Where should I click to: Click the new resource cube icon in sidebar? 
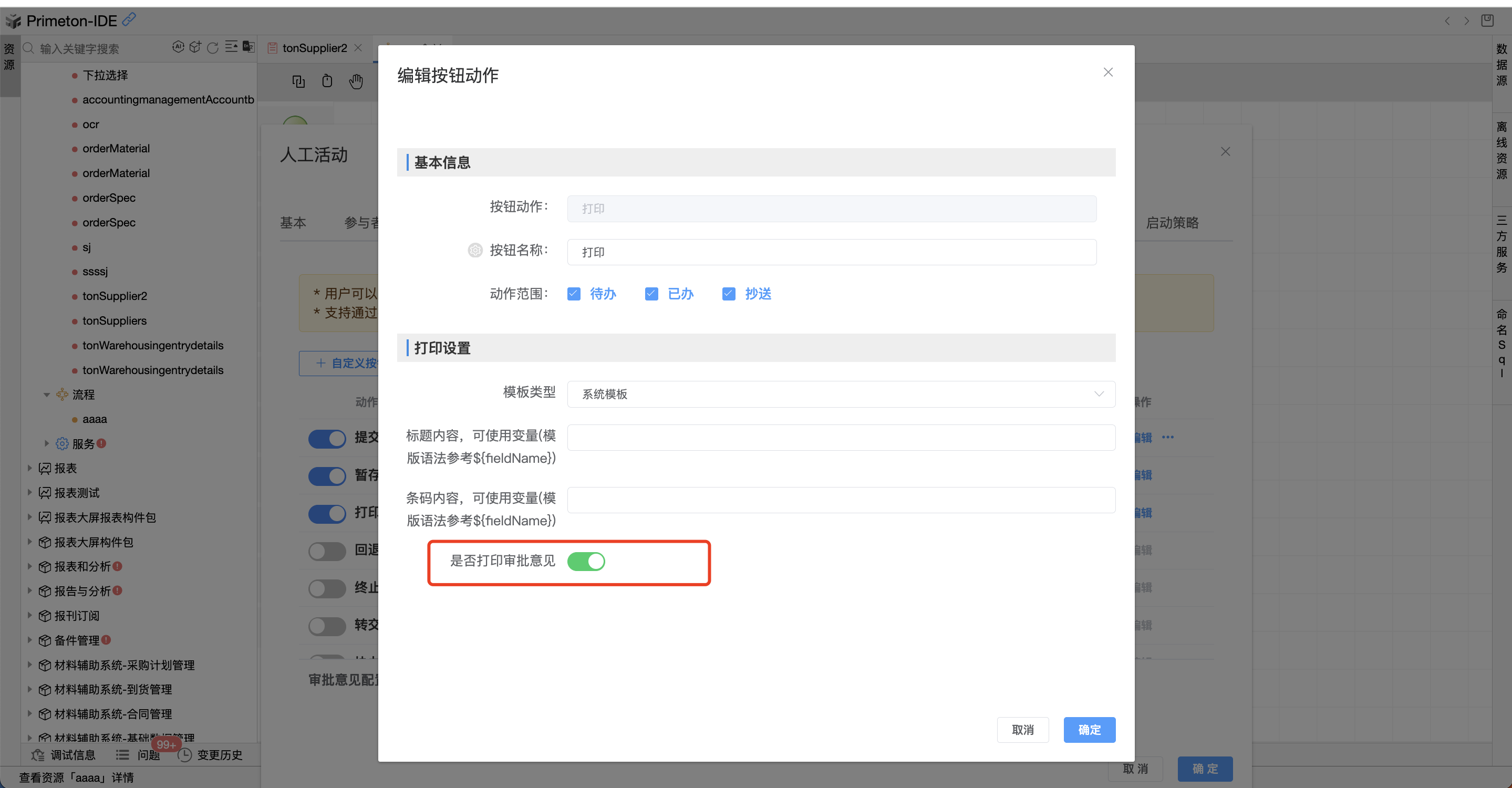195,47
